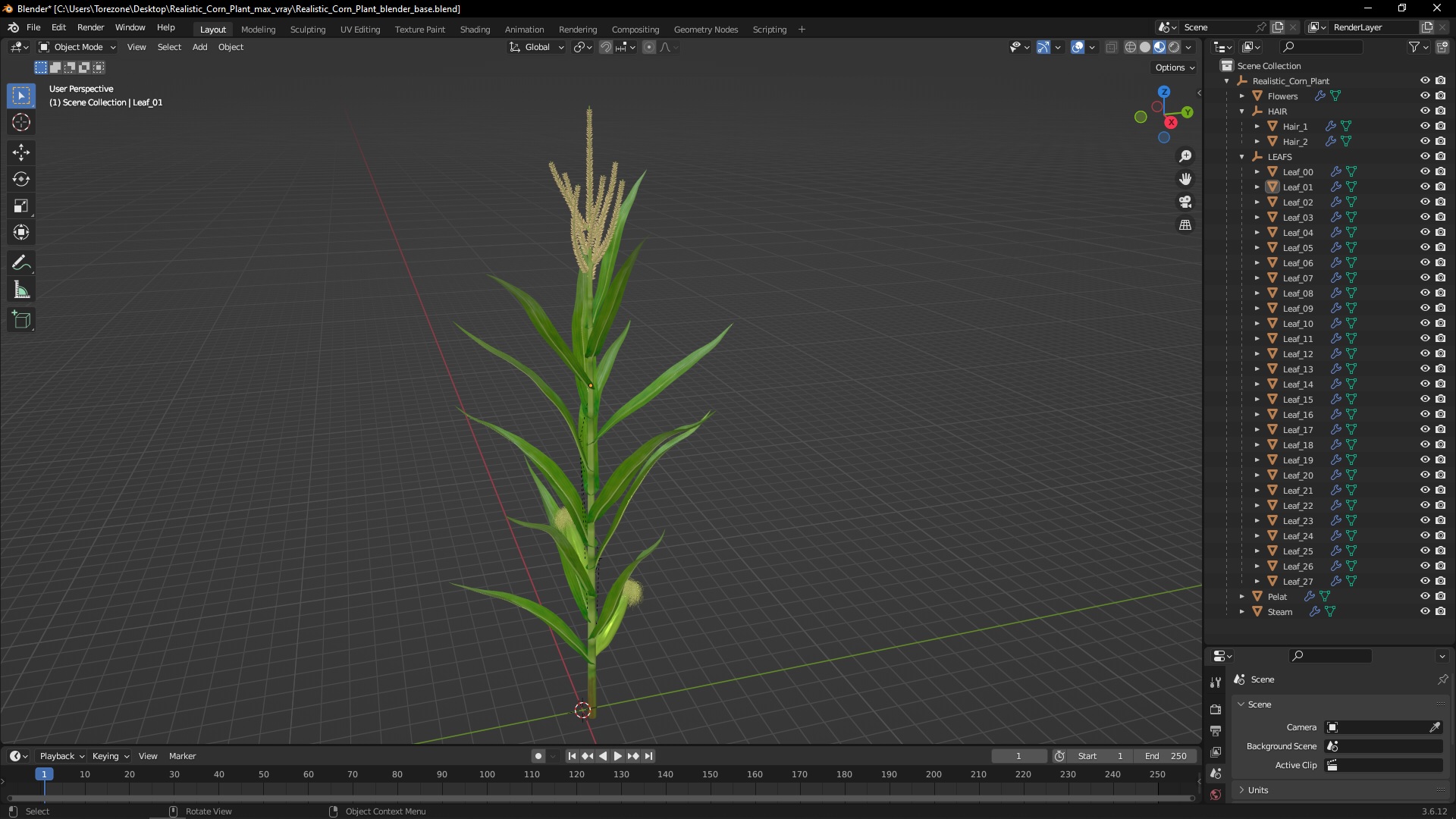Toggle camera view icon in viewport
The image size is (1456, 819).
tap(1185, 202)
